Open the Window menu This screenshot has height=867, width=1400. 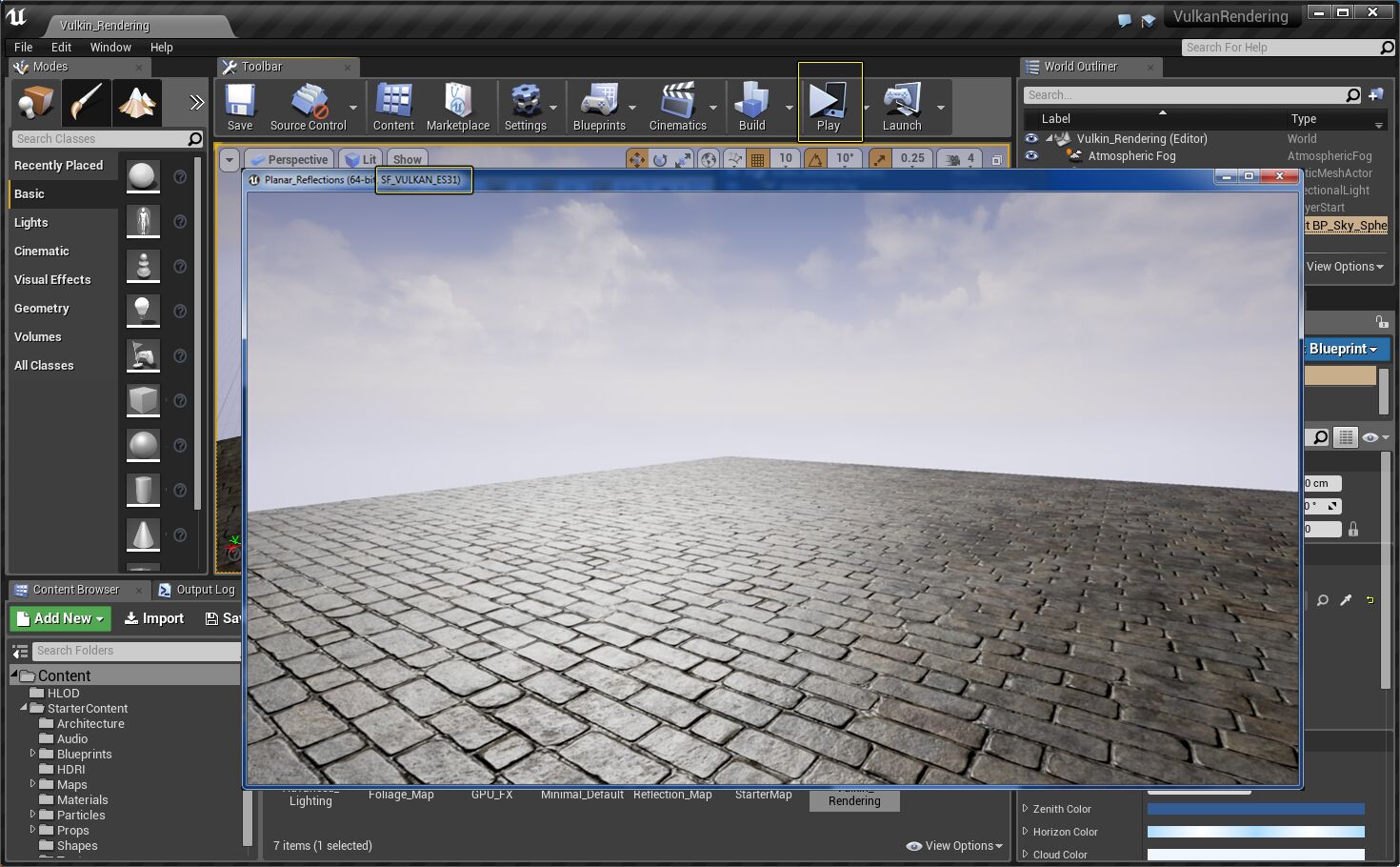click(110, 48)
